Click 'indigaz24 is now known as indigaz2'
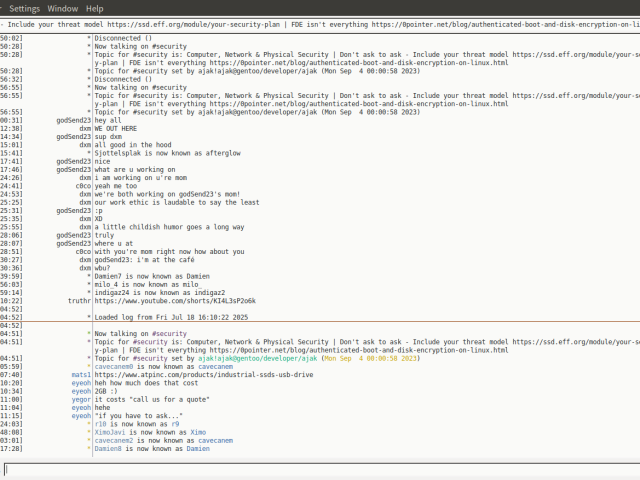The width and height of the screenshot is (640, 480). point(160,293)
